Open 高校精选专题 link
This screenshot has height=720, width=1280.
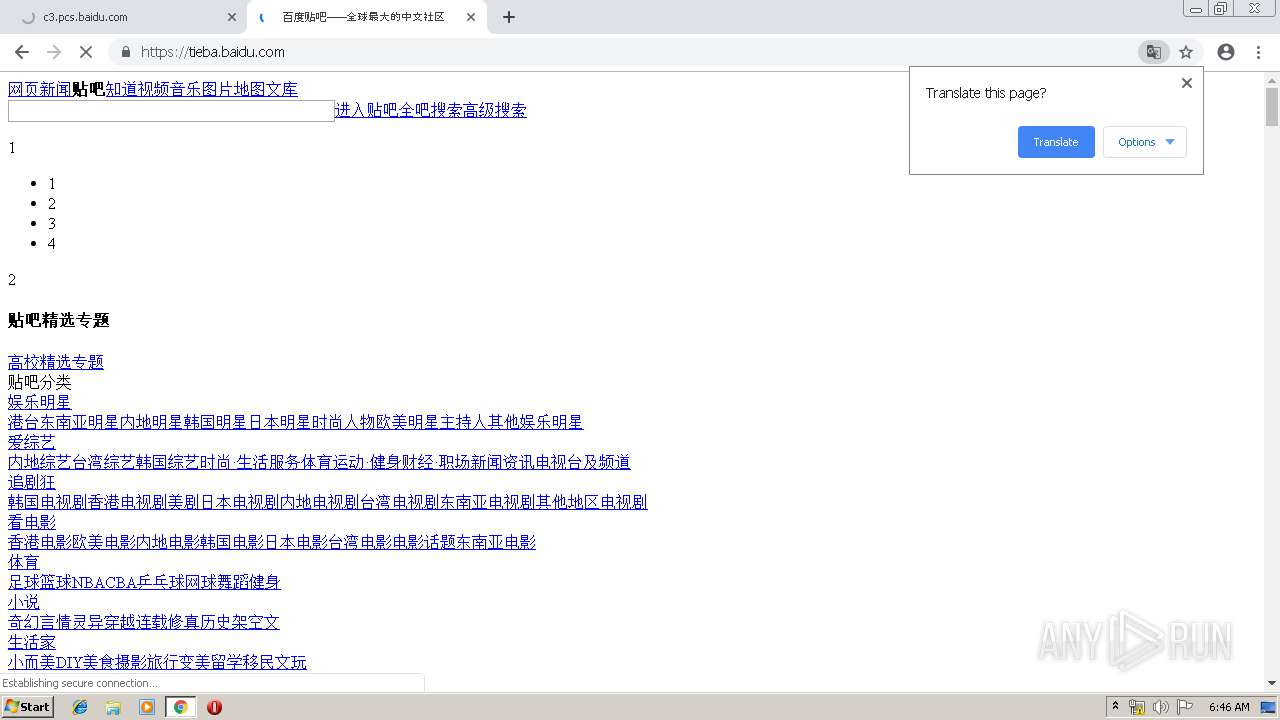click(56, 362)
